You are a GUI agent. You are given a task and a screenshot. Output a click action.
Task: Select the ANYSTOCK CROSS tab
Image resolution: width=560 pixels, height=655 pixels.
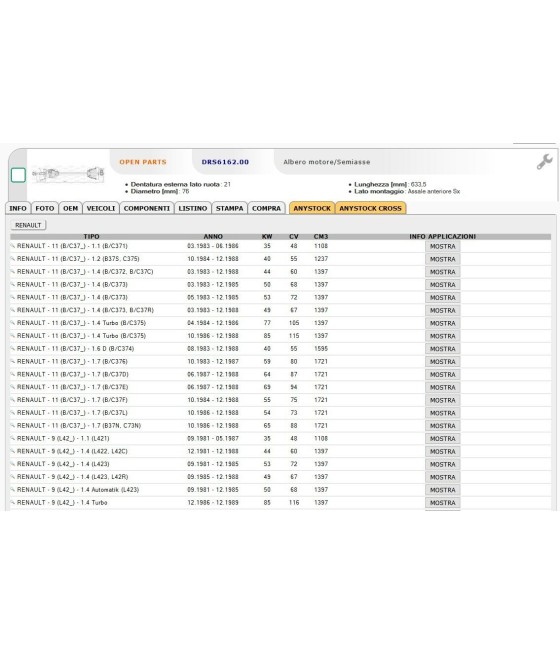370,208
